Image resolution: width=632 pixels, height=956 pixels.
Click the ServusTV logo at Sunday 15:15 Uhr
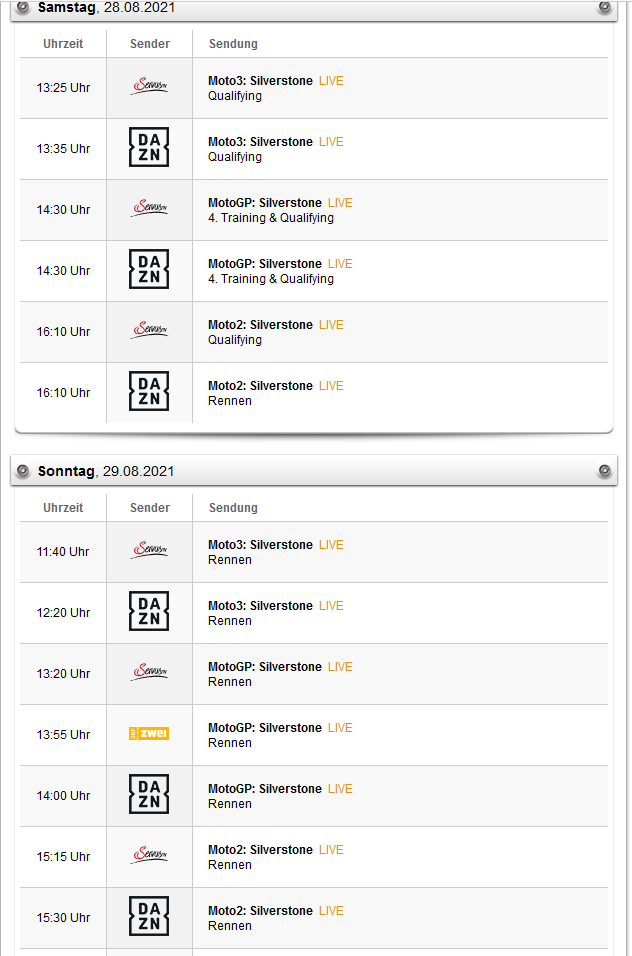(149, 856)
